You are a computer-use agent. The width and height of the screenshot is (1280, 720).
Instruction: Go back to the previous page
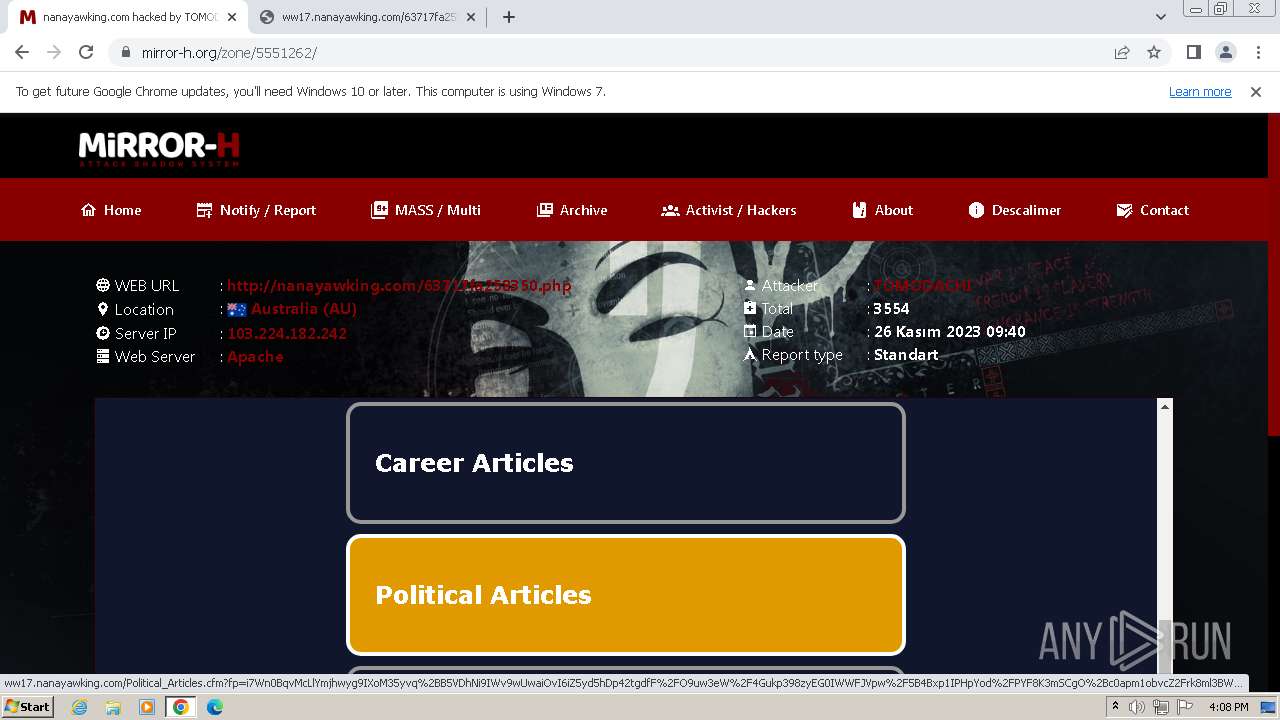(22, 52)
